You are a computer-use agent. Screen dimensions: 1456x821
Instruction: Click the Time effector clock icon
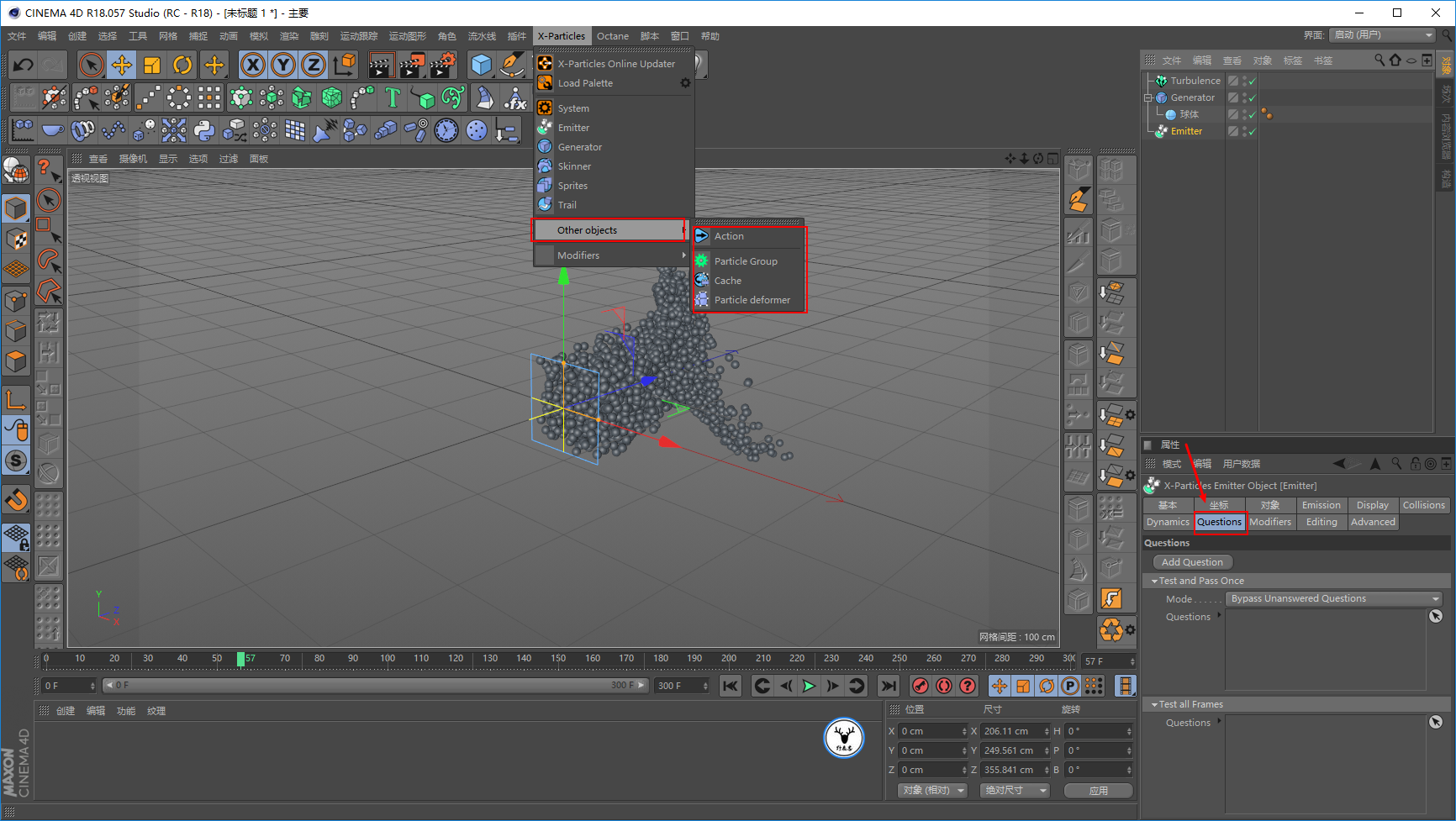click(446, 130)
